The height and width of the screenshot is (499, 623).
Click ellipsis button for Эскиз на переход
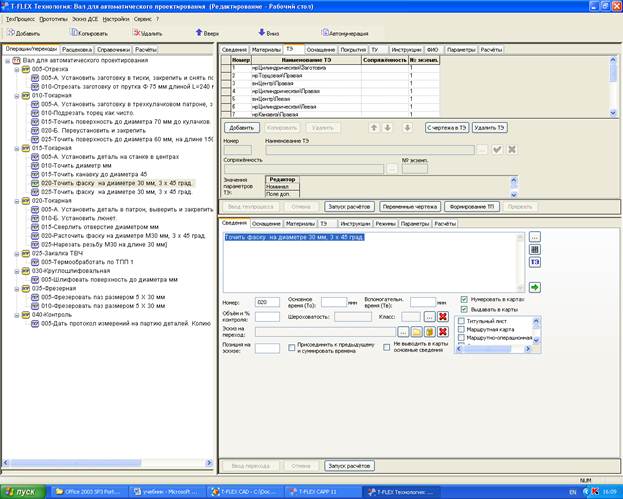[x=403, y=332]
